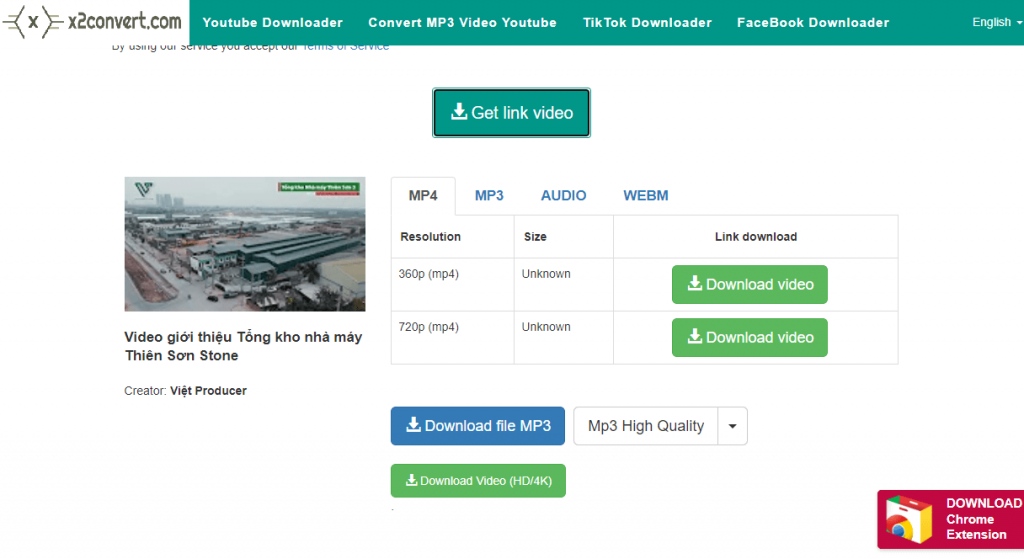Go to Convert MP3 Video Youtube

462,22
